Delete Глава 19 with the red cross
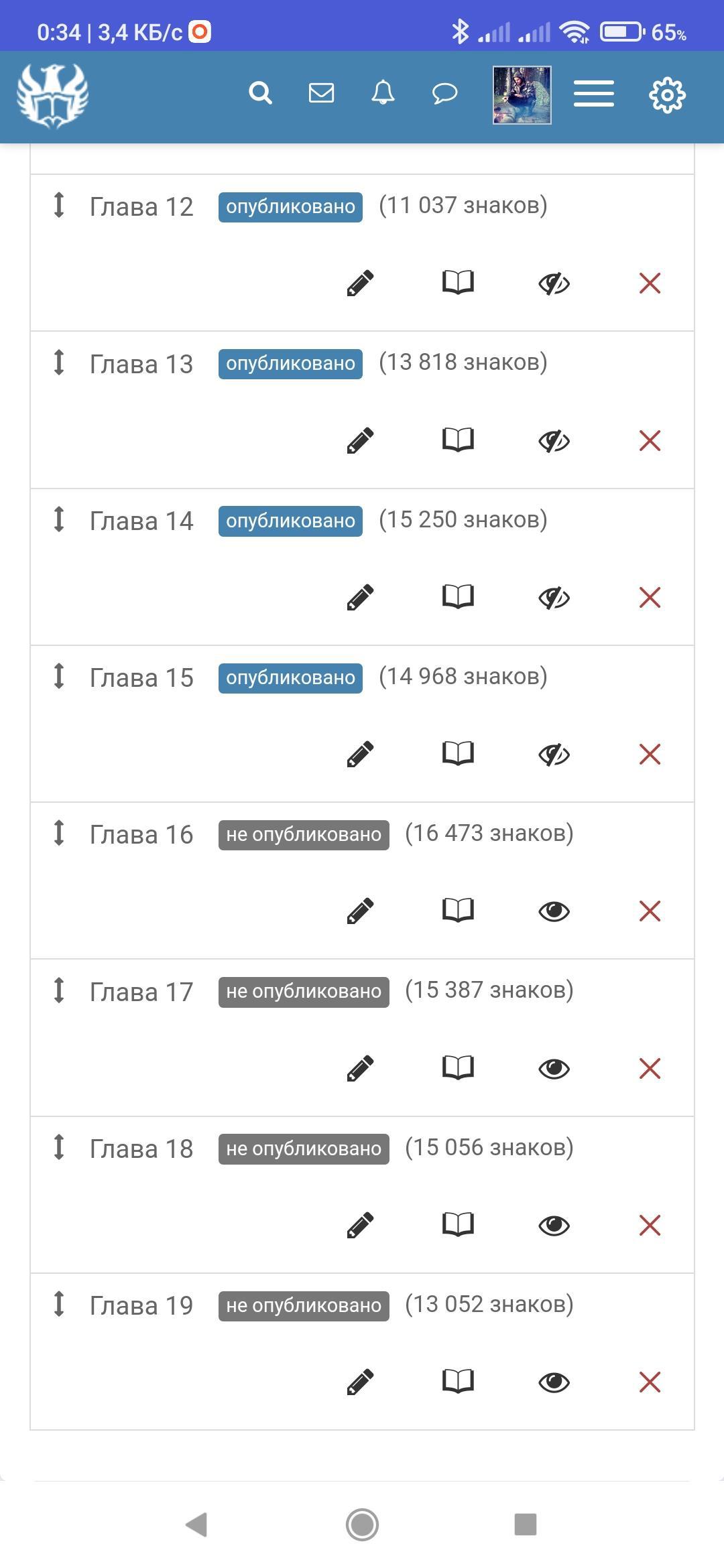 point(650,1382)
